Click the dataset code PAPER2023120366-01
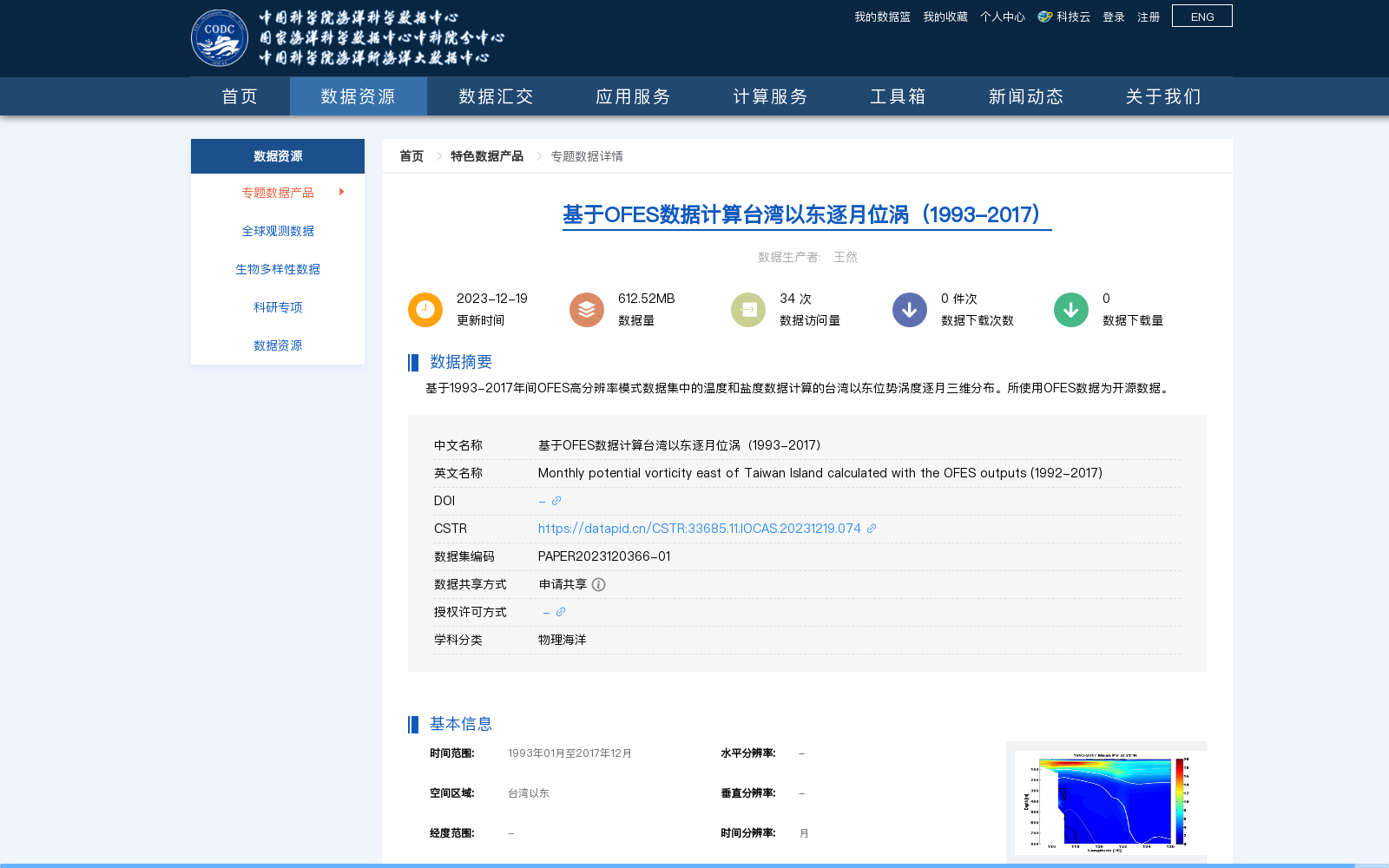 604,556
